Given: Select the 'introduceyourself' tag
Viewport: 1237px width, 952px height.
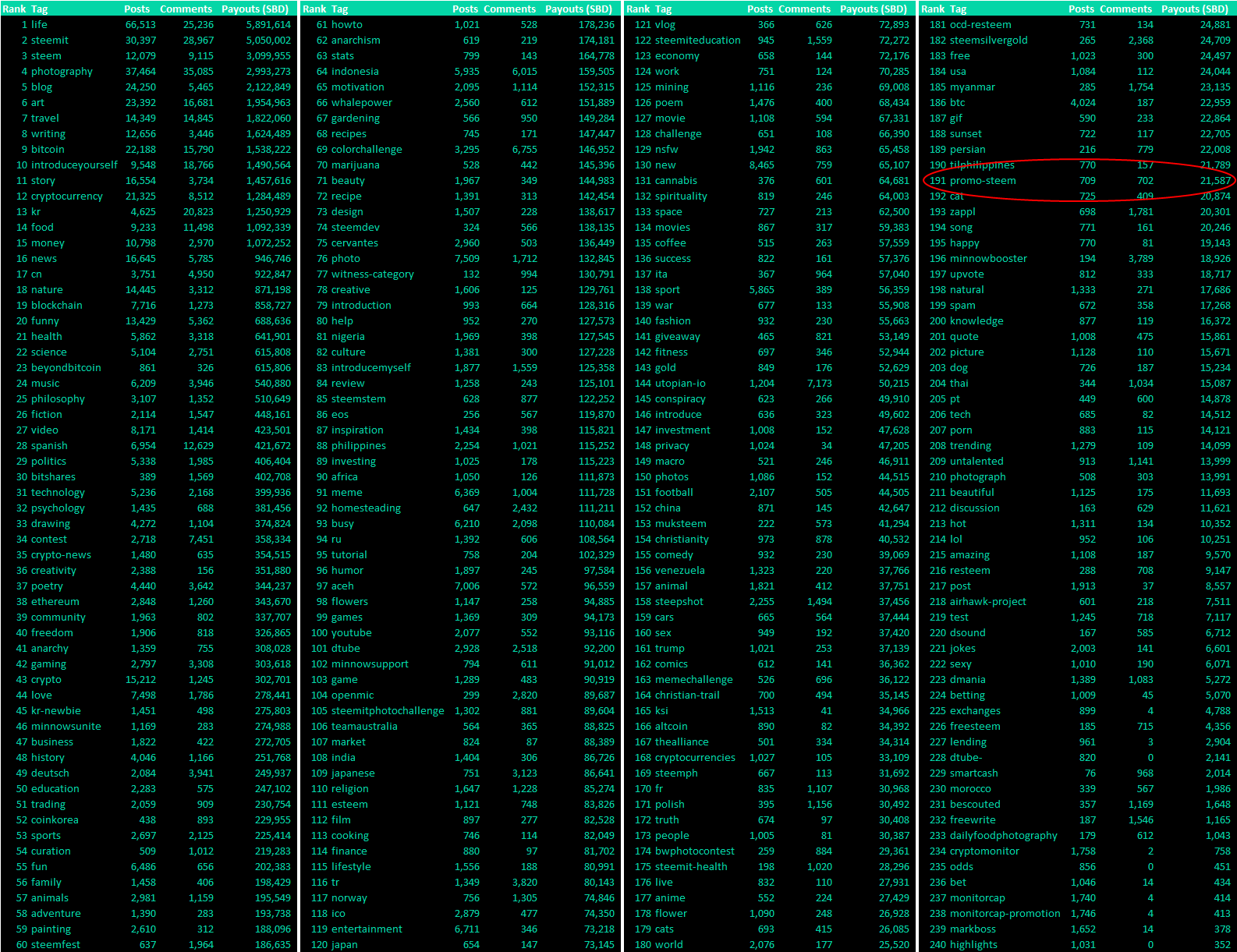Looking at the screenshot, I should 74,165.
